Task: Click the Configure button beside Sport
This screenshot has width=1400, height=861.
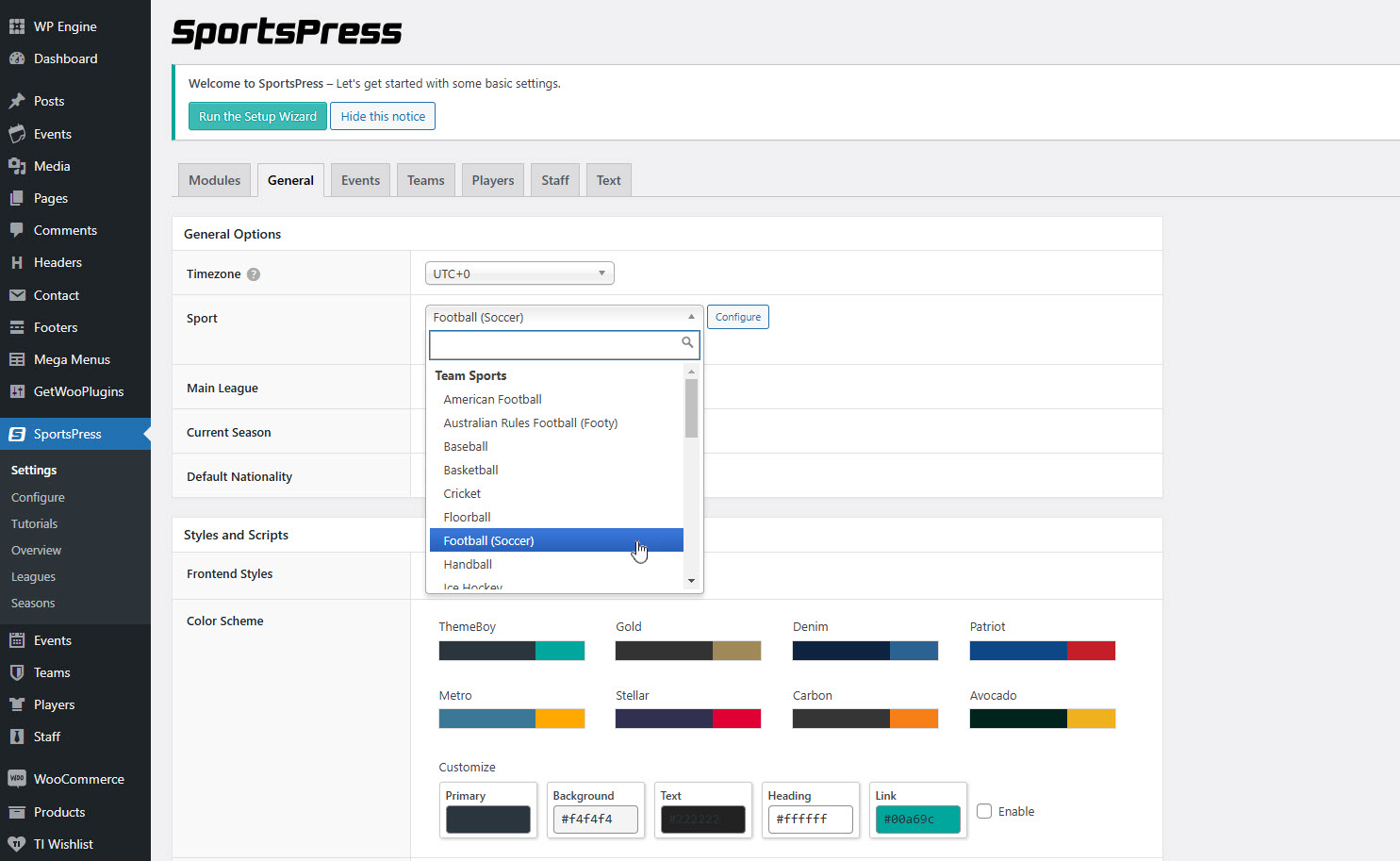Action: tap(738, 317)
